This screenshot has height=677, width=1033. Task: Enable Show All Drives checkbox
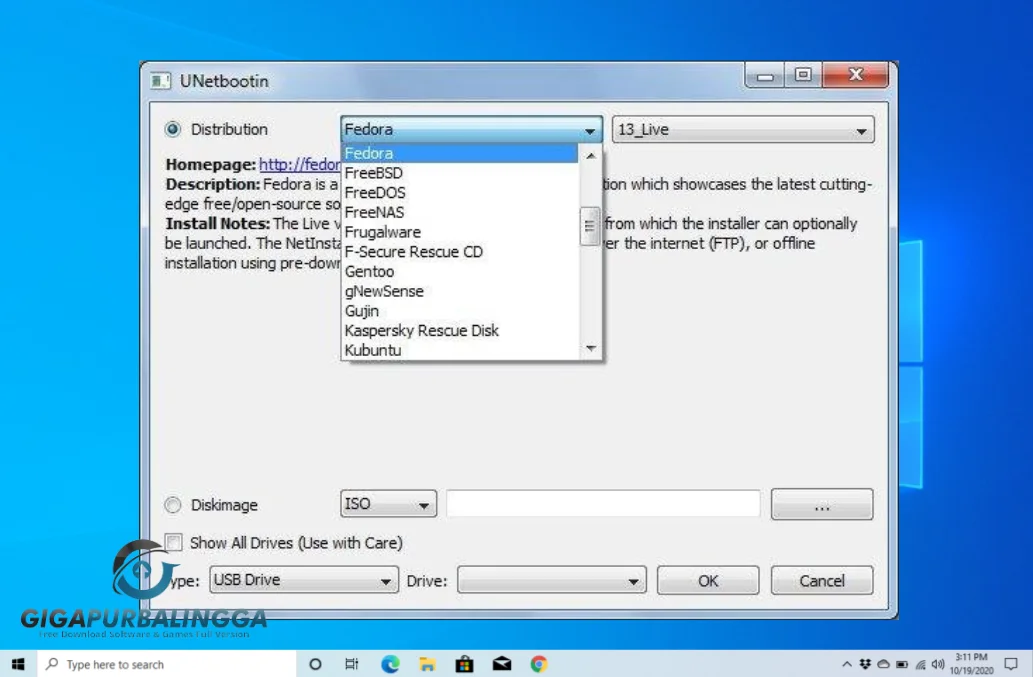tap(174, 543)
